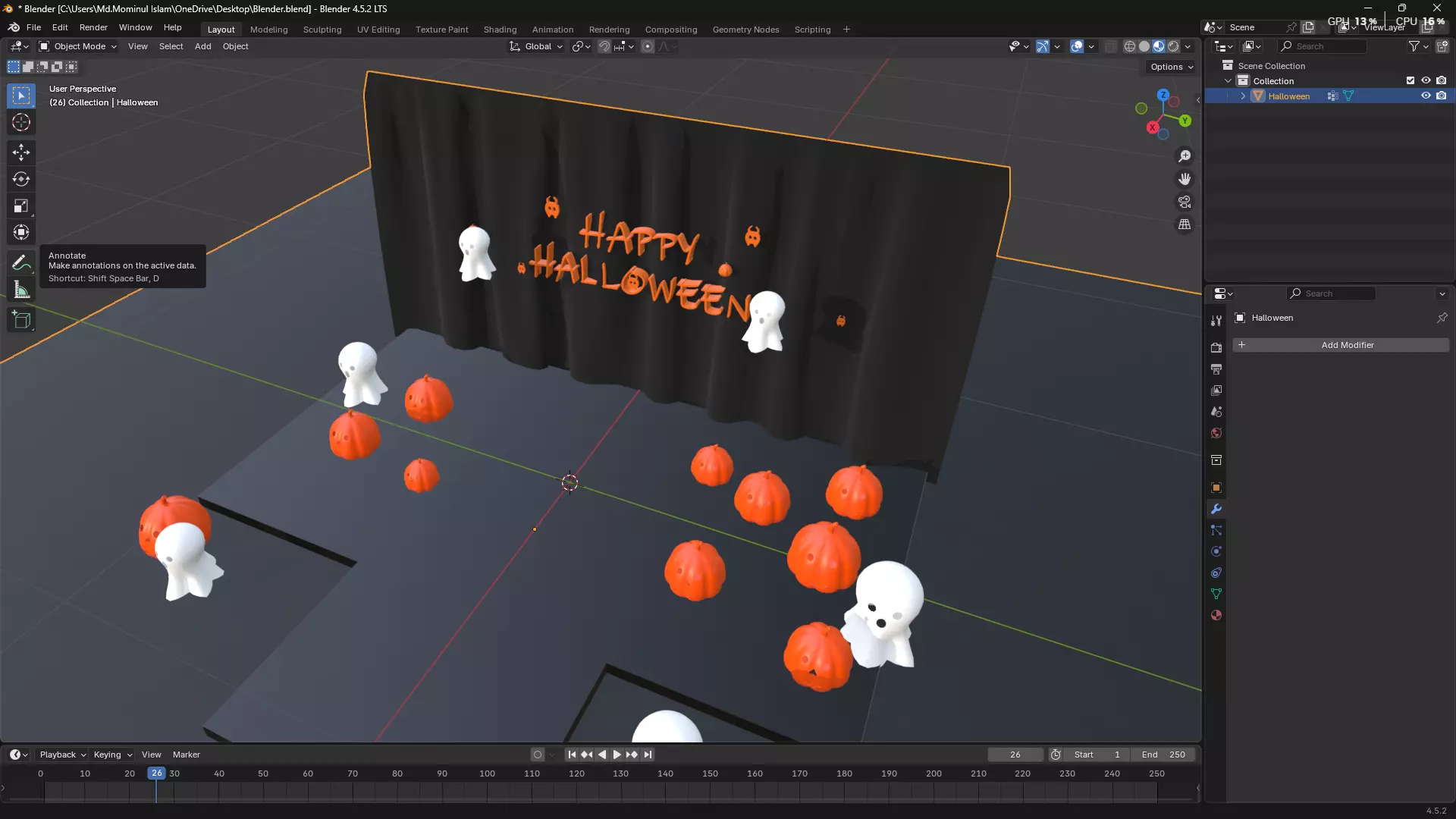Expand the Halloween object in outliner
Image resolution: width=1456 pixels, height=819 pixels.
pyautogui.click(x=1243, y=96)
